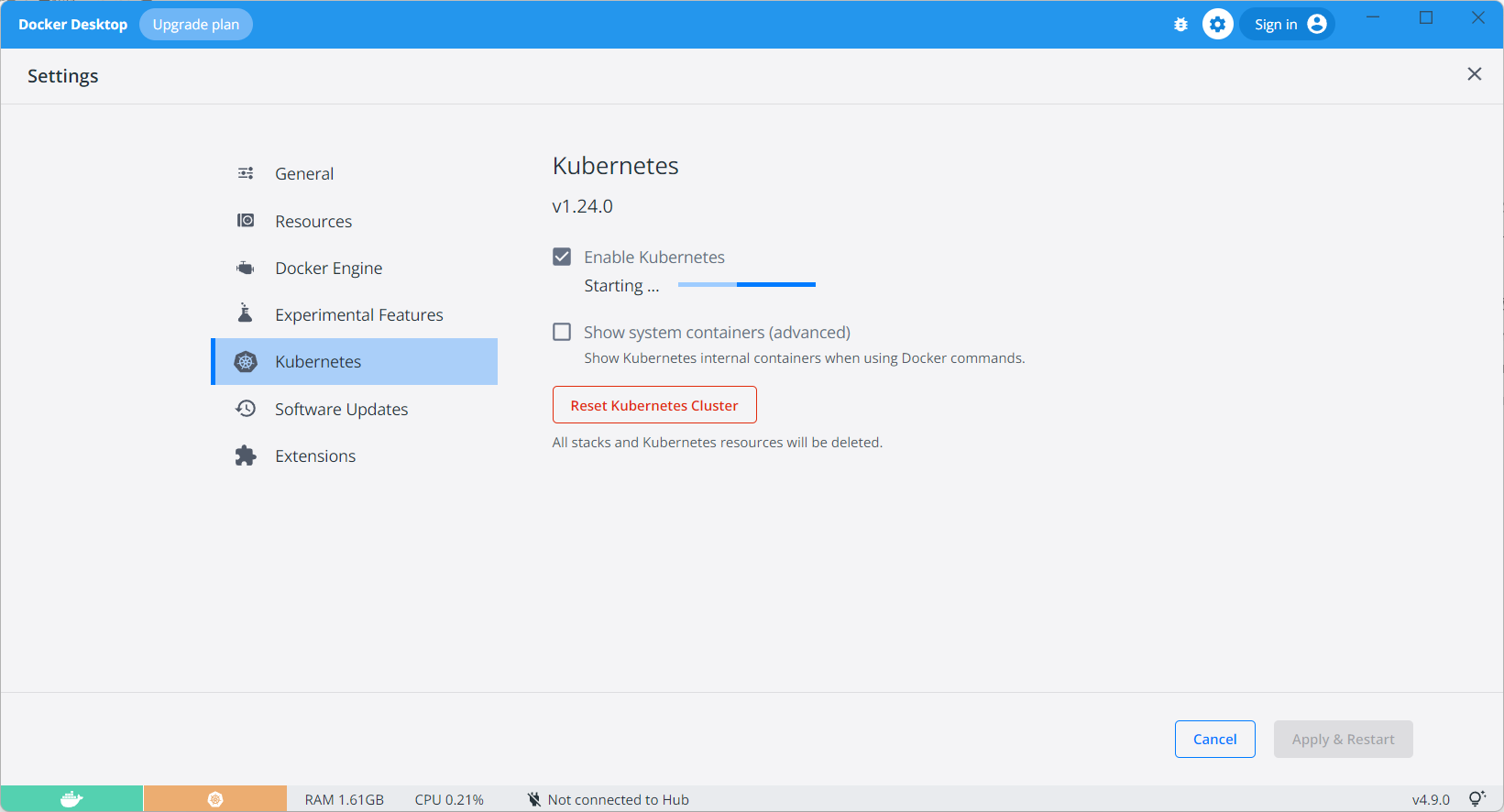The image size is (1504, 812).
Task: Open the General settings section
Action: (x=355, y=173)
